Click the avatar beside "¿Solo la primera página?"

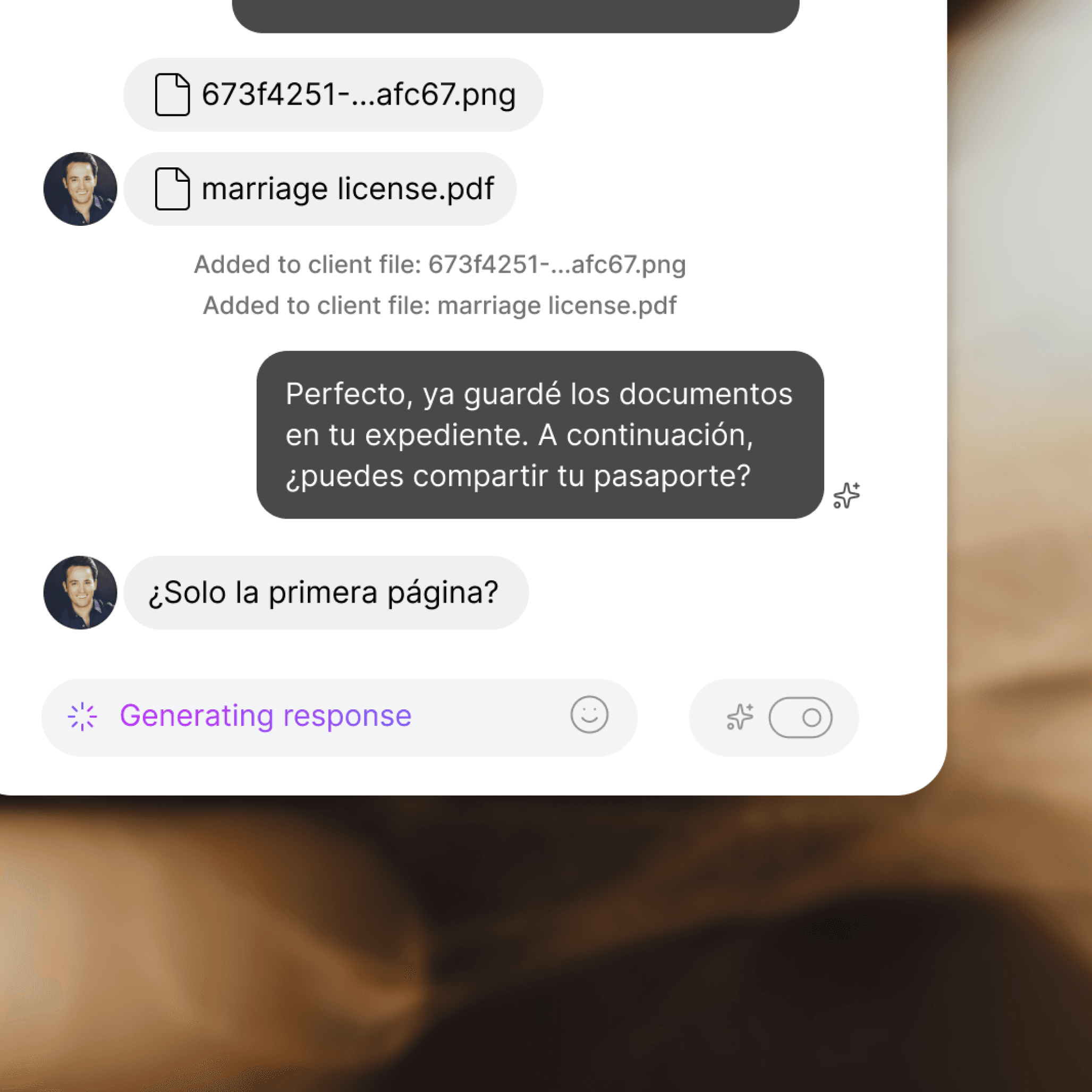coord(80,592)
